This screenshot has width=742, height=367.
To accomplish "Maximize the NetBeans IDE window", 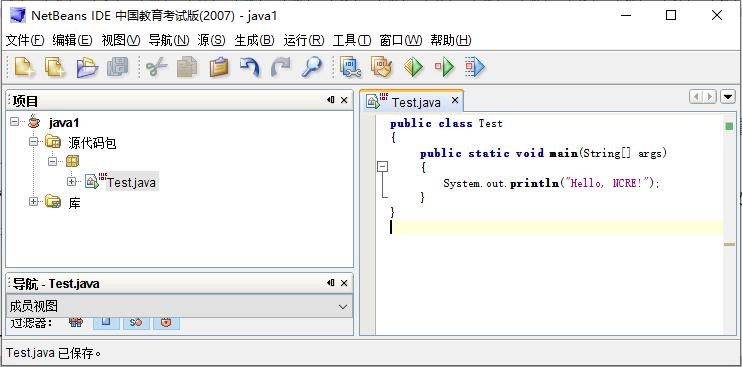I will [671, 16].
